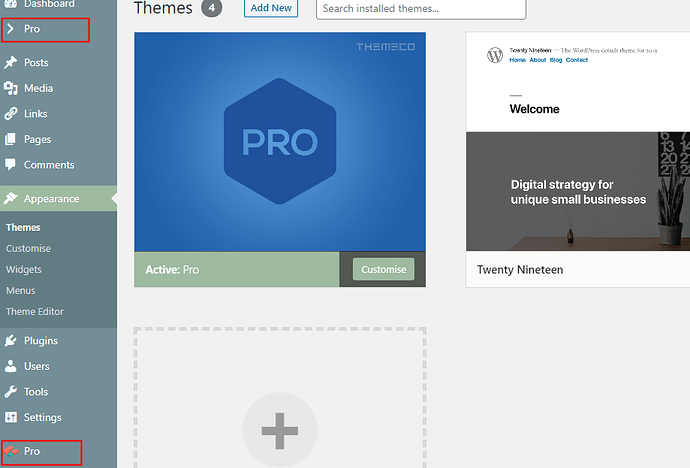Click the plus icon to add new theme
Image resolution: width=690 pixels, height=468 pixels.
(x=280, y=431)
